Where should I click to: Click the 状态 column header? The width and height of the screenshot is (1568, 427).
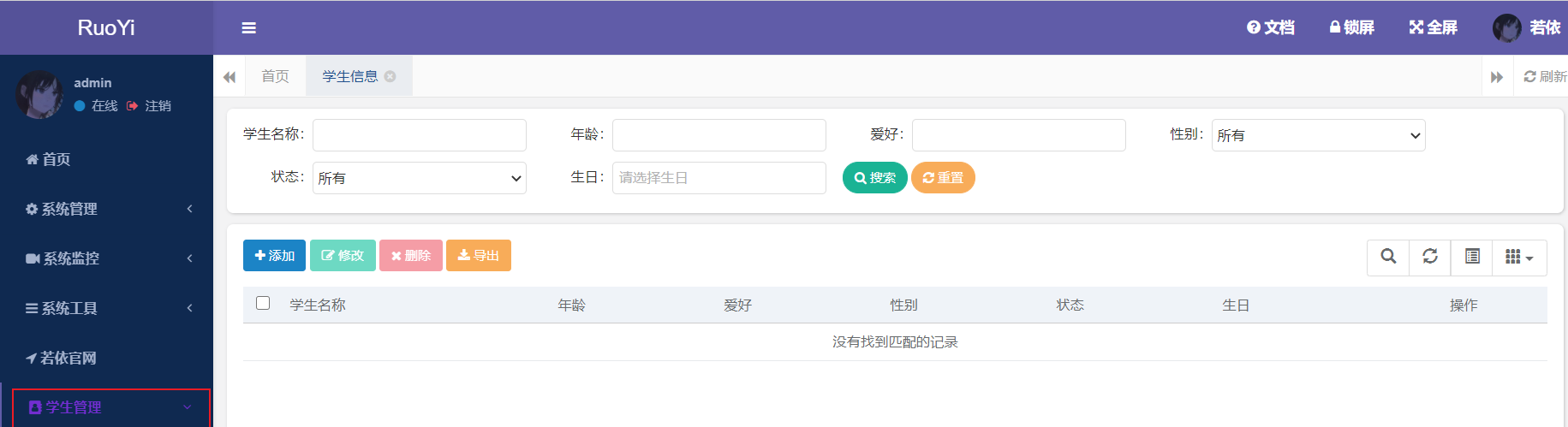click(x=1070, y=305)
